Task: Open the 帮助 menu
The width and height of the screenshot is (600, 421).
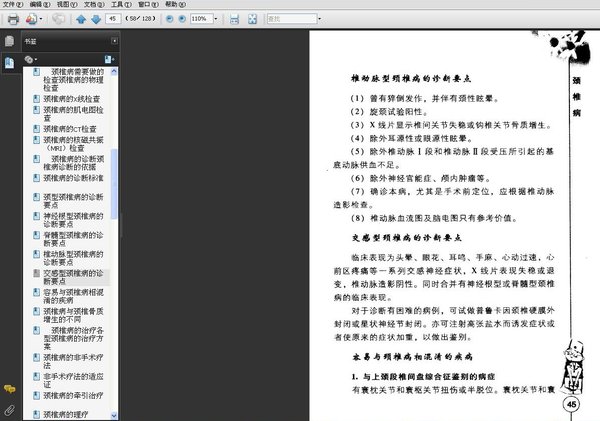Action: tap(175, 4)
